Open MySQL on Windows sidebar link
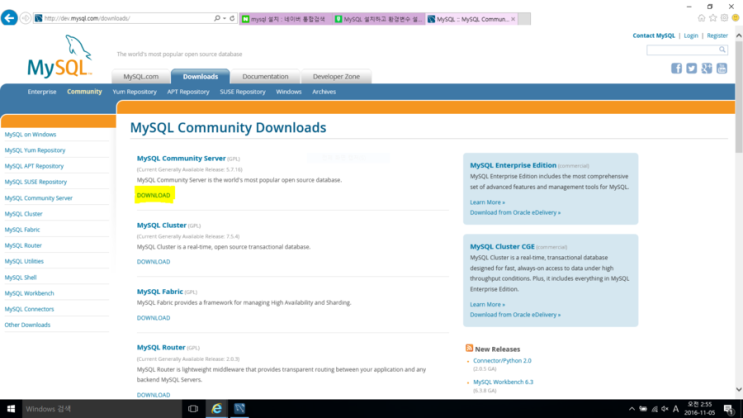 (30, 134)
